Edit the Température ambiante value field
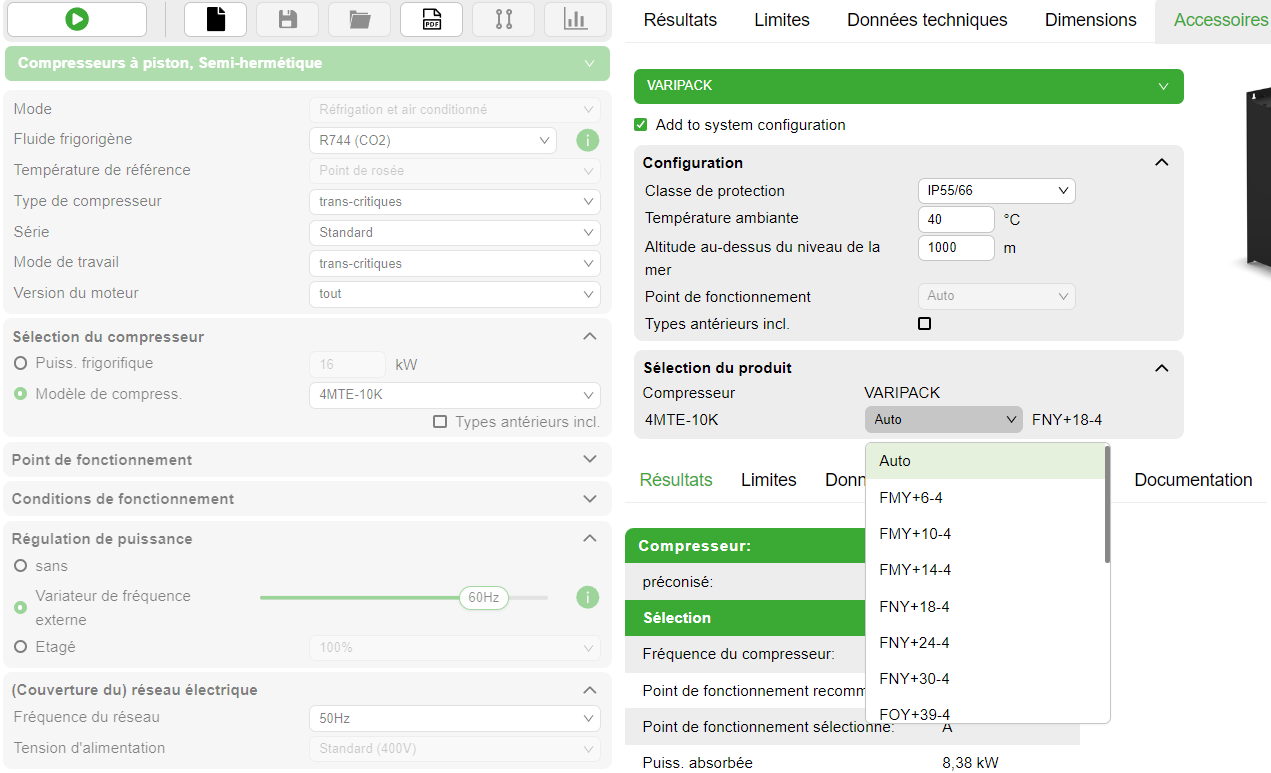Viewport: 1271px width, 773px height. pyautogui.click(x=955, y=218)
